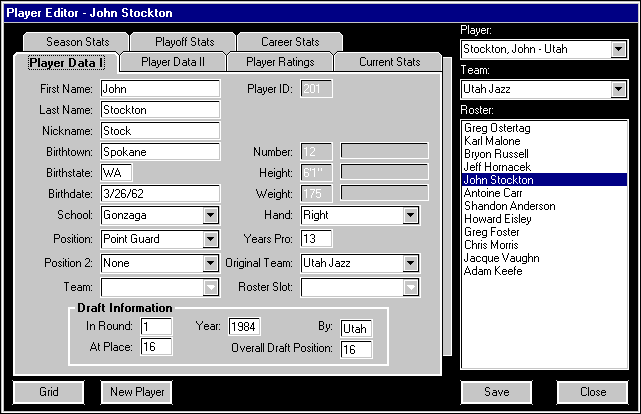
Task: View the Current Stats tab
Action: click(x=389, y=62)
